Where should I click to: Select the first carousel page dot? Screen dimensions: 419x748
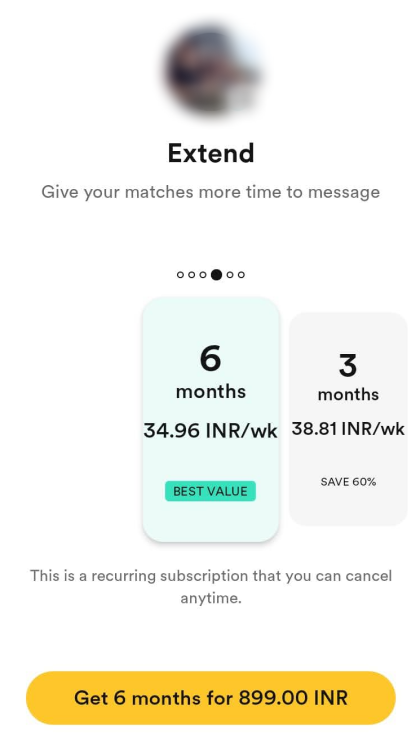tap(180, 275)
